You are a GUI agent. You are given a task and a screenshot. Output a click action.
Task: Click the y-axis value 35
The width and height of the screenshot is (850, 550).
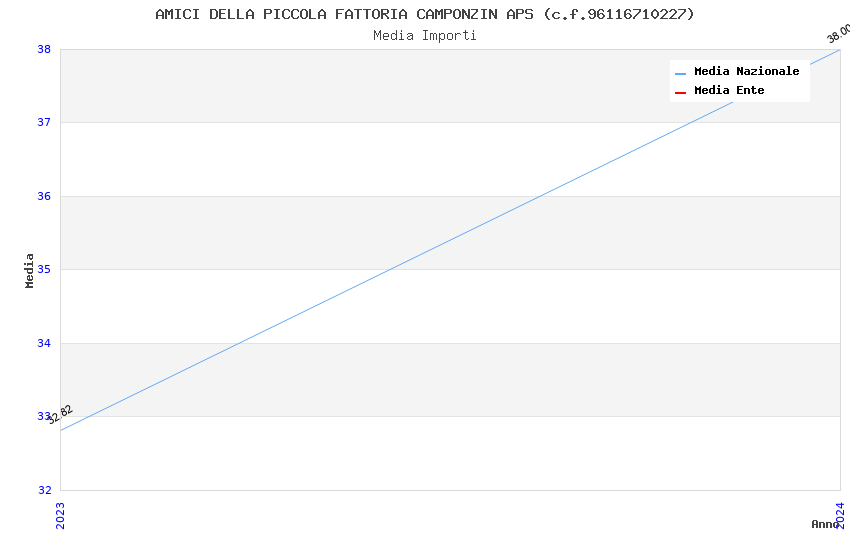(x=44, y=269)
